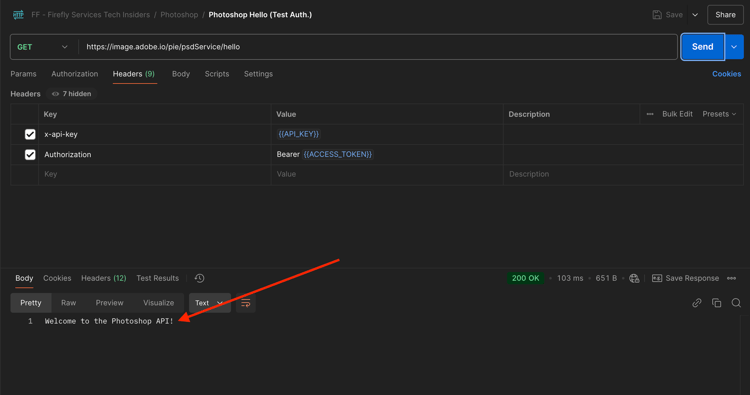750x395 pixels.
Task: Click the network globe icon
Action: click(634, 278)
